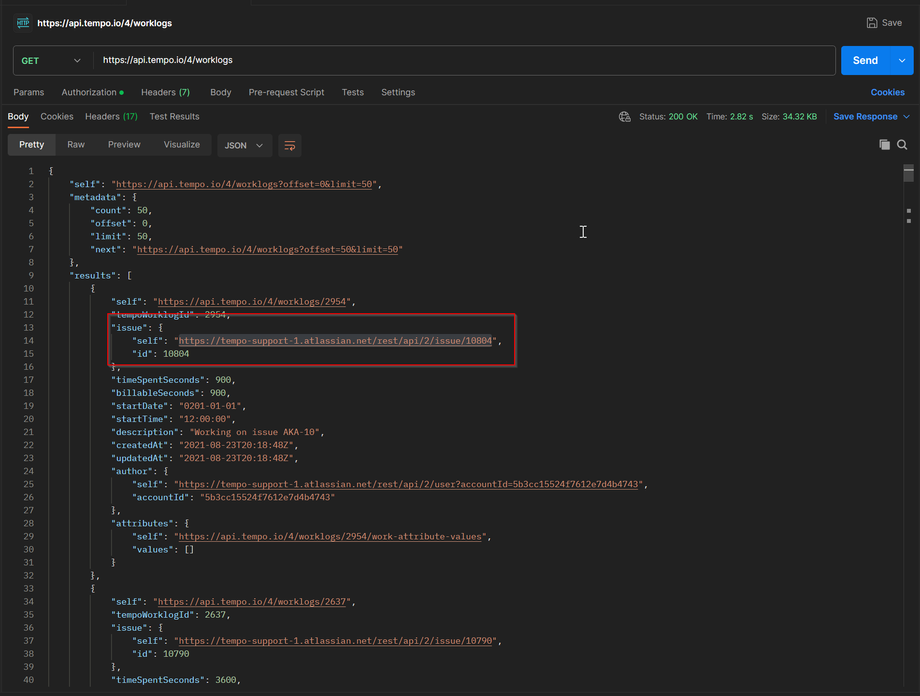
Task: Open search in response body
Action: coord(902,145)
